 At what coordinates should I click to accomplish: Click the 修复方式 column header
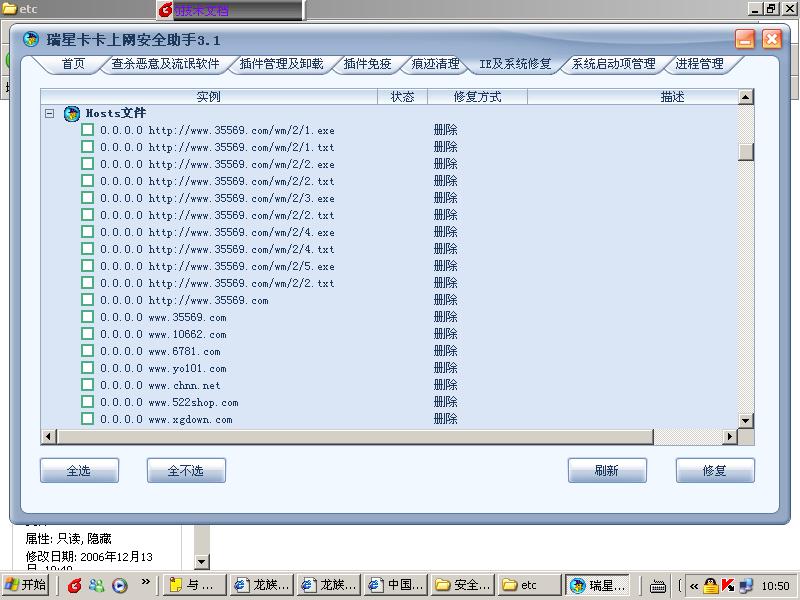(x=478, y=96)
